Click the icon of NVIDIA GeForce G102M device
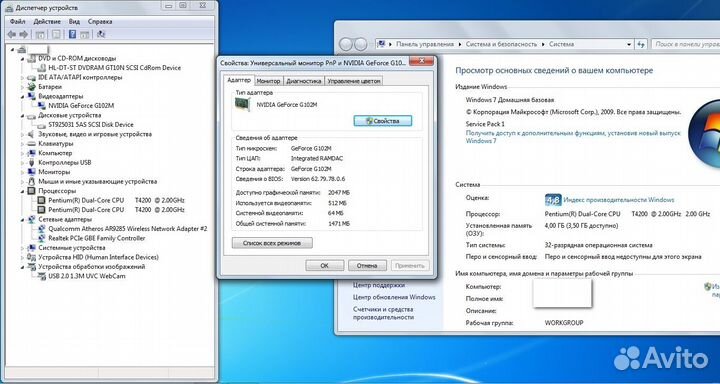 [x=41, y=106]
